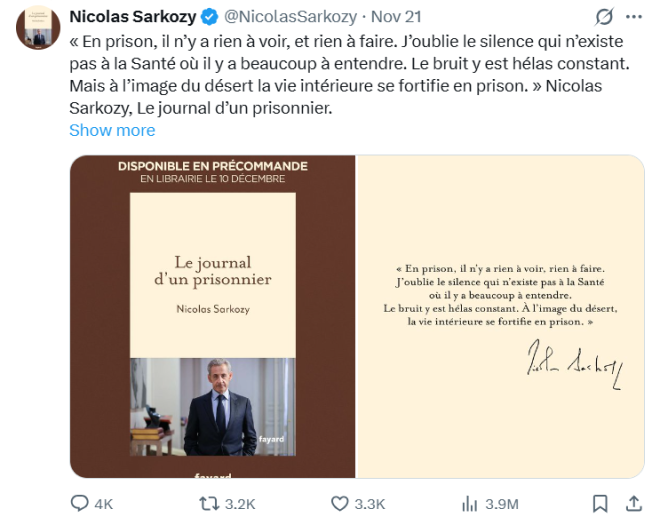Viewport: 660px width, 525px height.
Task: Click the Nov 21 timestamp
Action: 397,17
